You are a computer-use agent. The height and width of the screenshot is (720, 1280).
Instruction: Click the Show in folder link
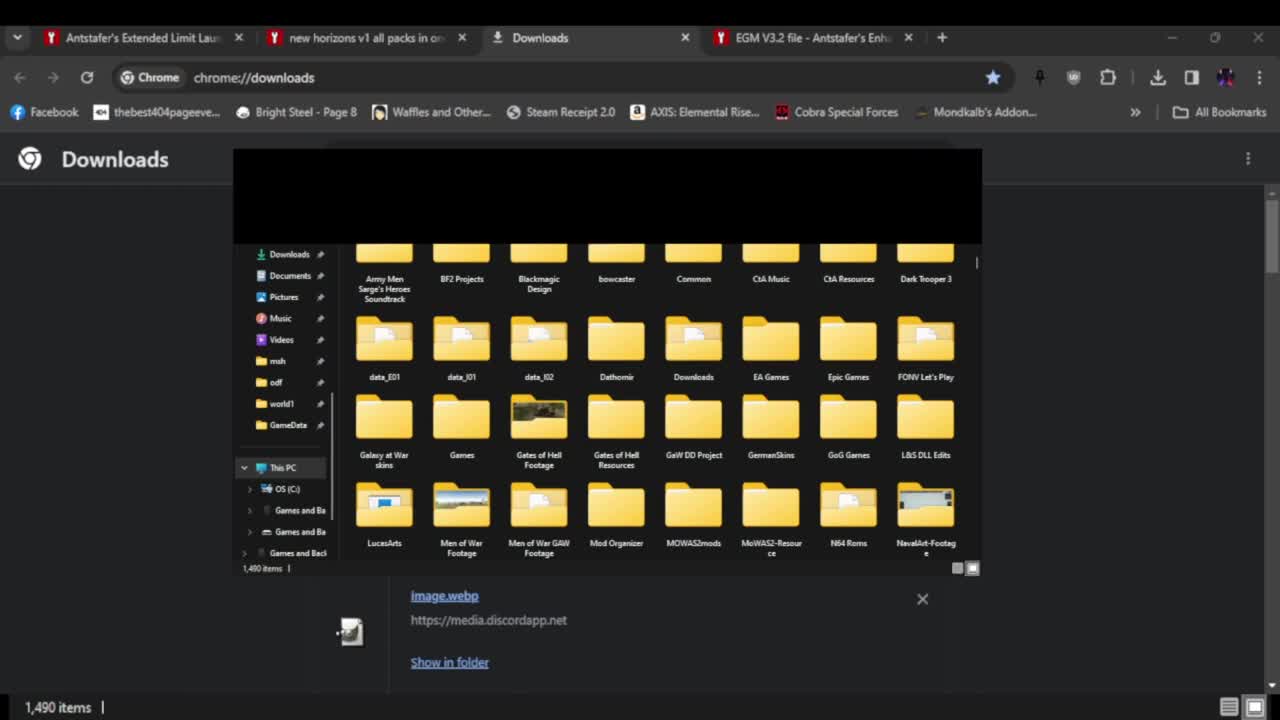click(449, 662)
